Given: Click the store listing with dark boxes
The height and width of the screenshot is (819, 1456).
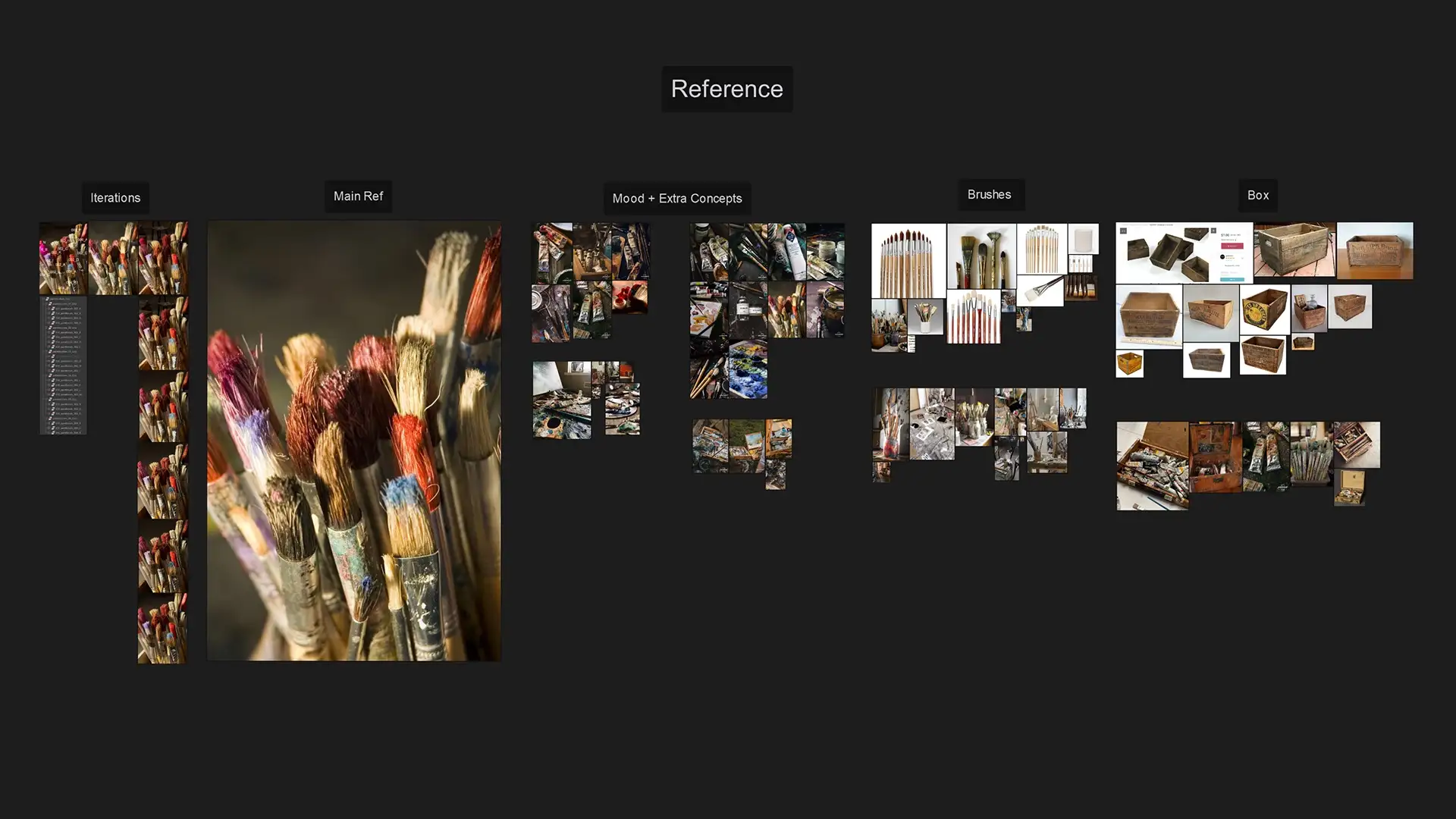Looking at the screenshot, I should coord(1183,253).
